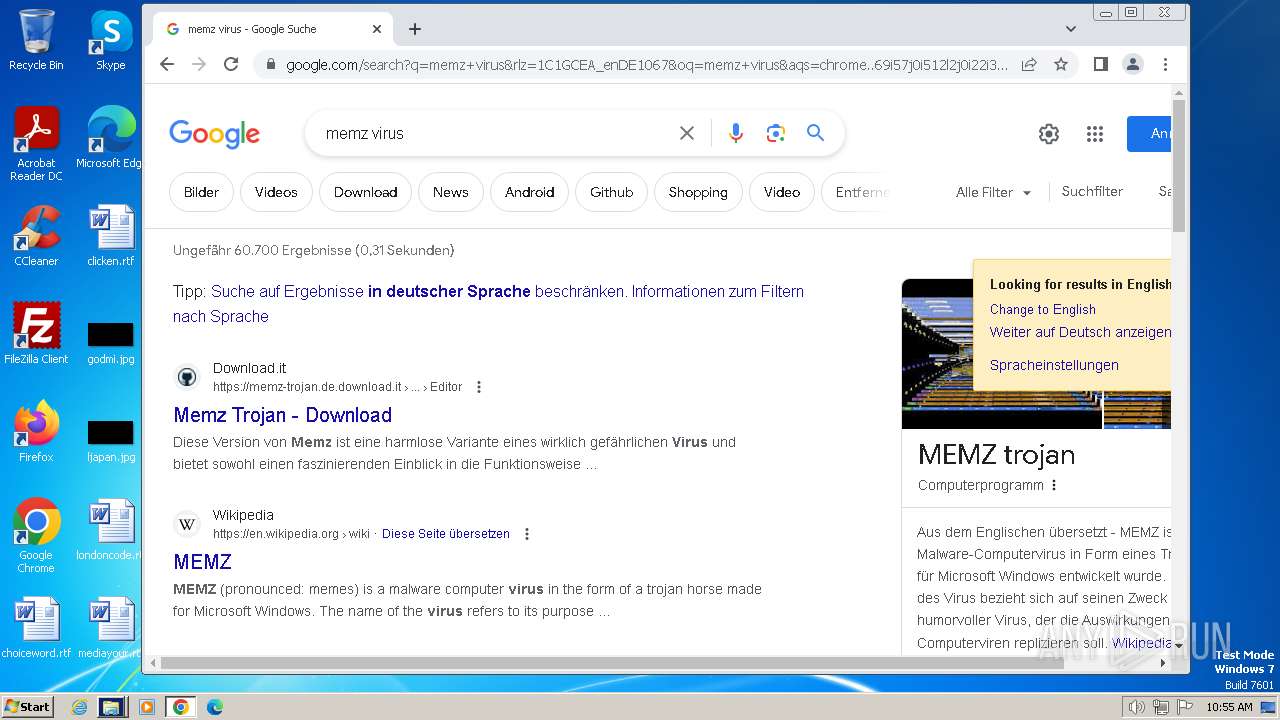Select the Bilder filter tab
Viewport: 1280px width, 720px height.
(x=201, y=192)
